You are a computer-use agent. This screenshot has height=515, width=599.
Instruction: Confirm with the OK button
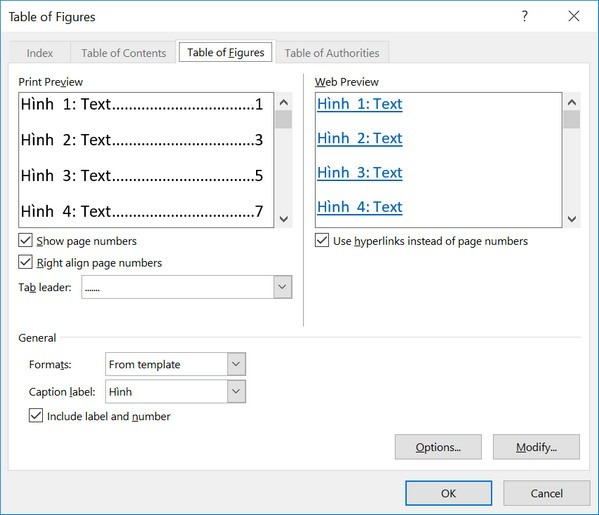pos(448,493)
